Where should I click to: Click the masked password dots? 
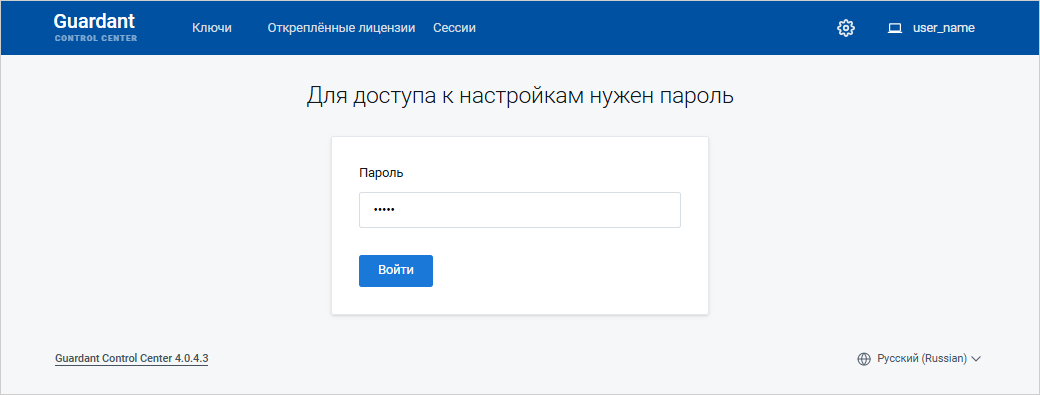coord(383,210)
